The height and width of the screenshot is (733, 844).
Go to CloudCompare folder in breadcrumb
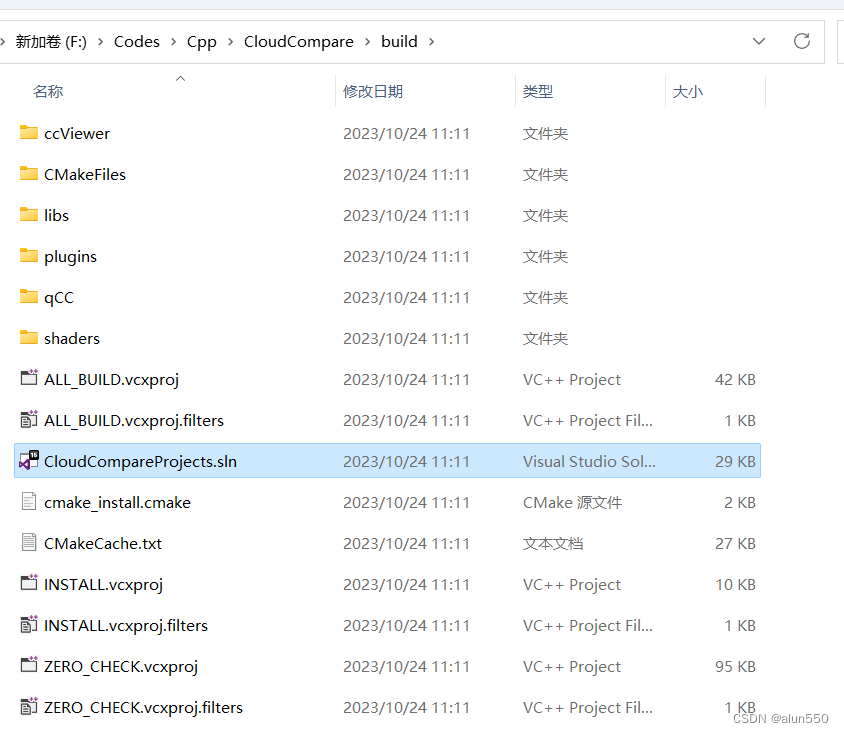(299, 42)
